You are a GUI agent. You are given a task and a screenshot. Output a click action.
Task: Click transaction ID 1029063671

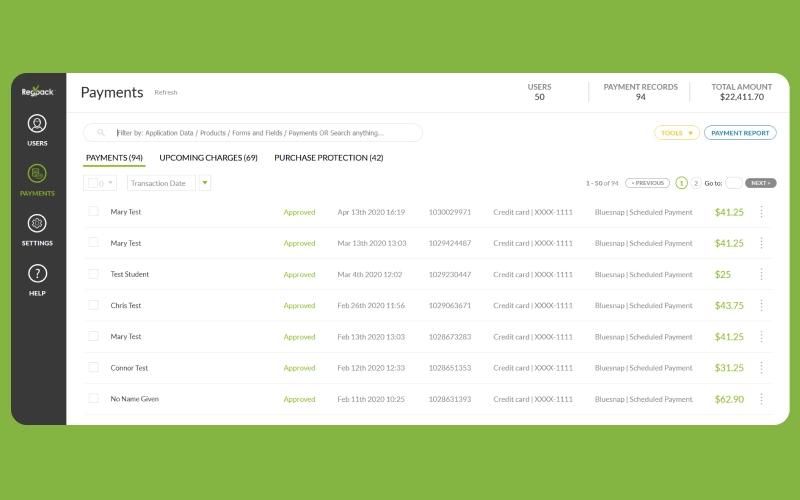449,305
